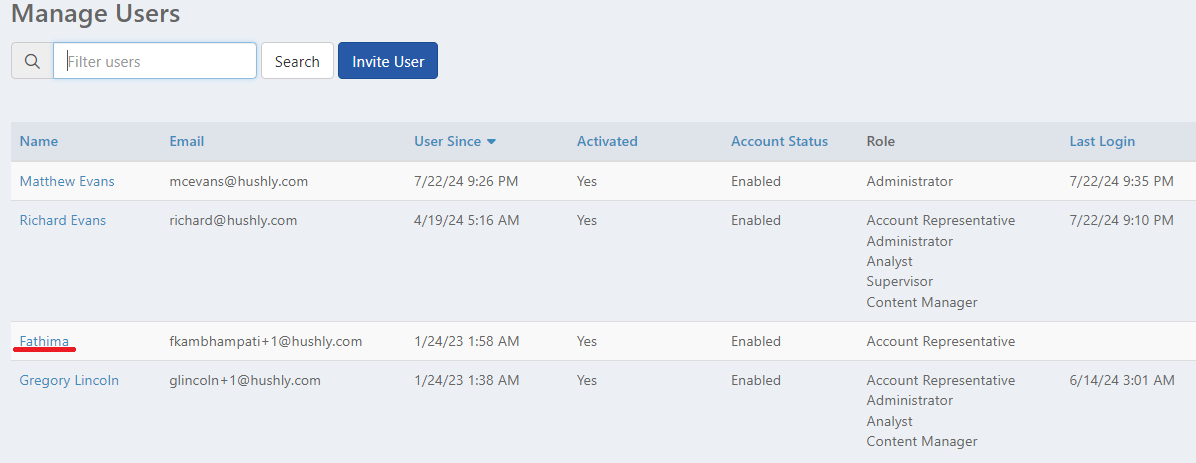1196x463 pixels.
Task: Click Richard Evans' Activated Yes value
Action: [587, 220]
